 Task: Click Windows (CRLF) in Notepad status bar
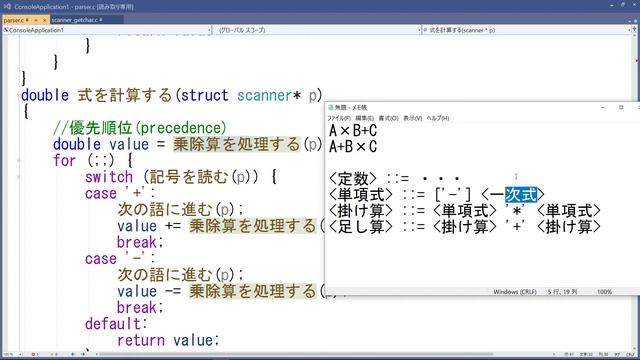click(x=514, y=292)
